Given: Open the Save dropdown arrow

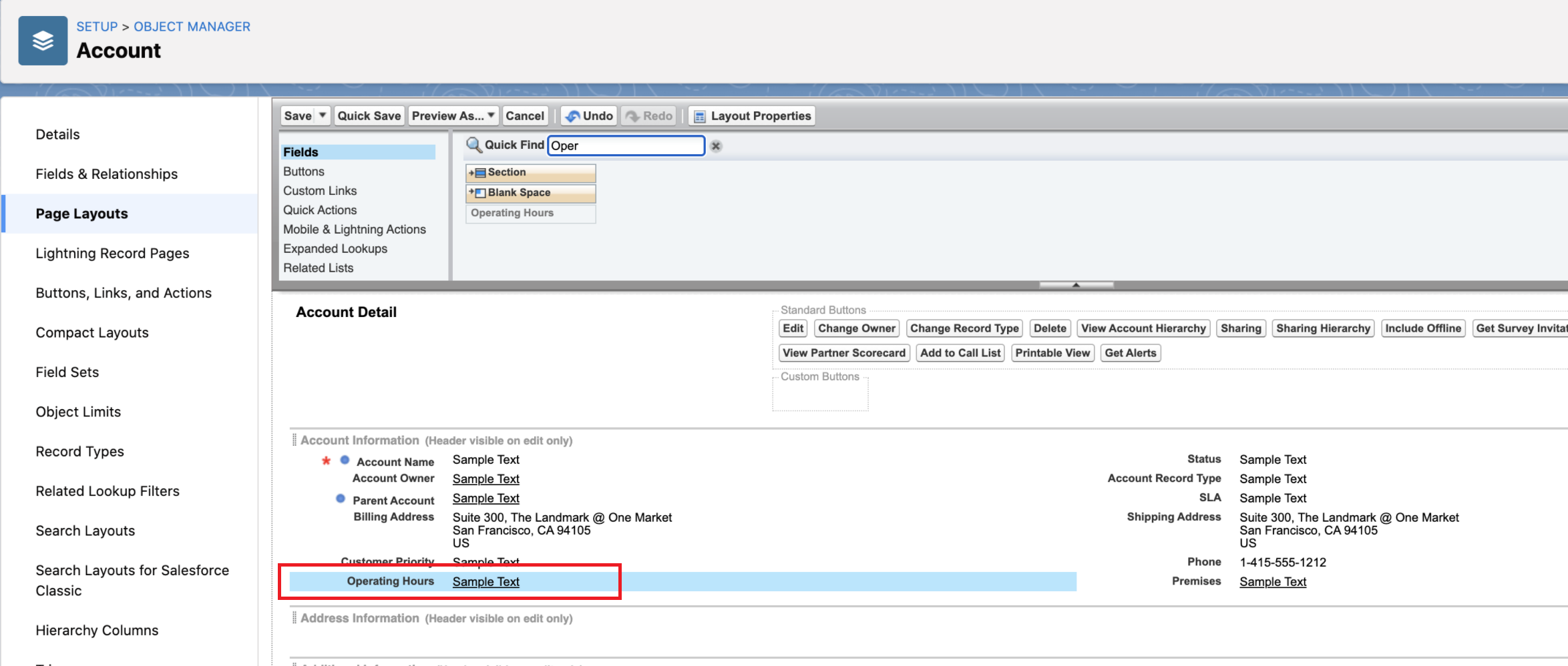Looking at the screenshot, I should [323, 115].
